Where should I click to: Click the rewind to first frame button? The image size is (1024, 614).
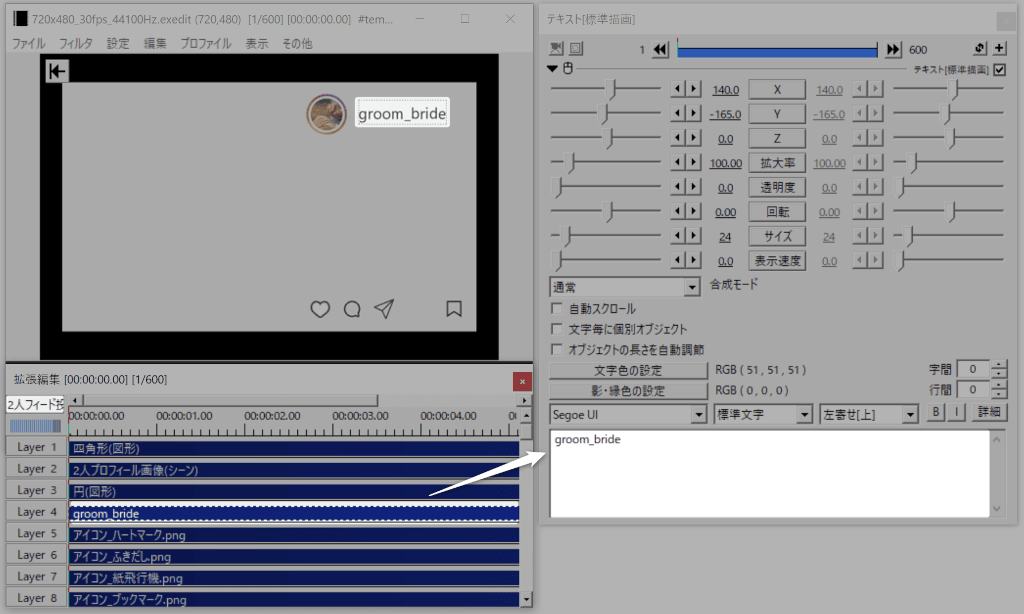pos(660,50)
